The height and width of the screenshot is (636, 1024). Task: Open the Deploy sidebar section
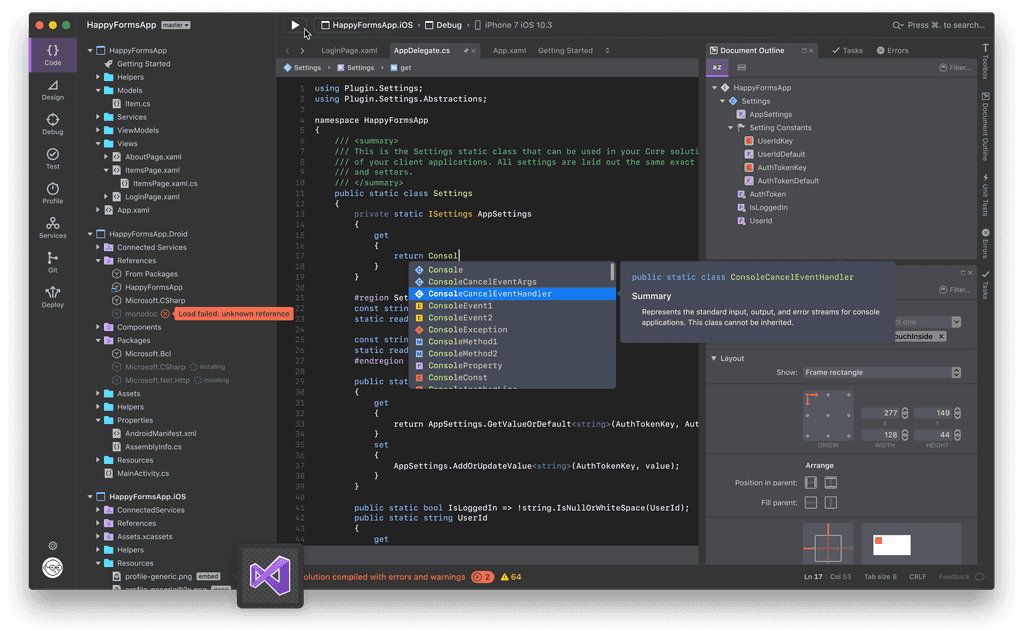point(52,296)
